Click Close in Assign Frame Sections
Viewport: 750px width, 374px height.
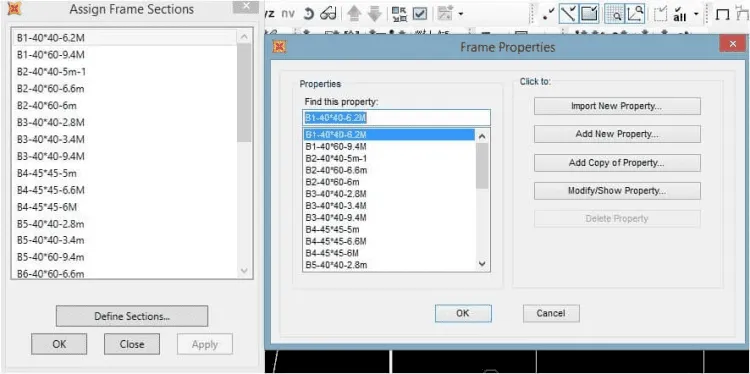pos(132,344)
